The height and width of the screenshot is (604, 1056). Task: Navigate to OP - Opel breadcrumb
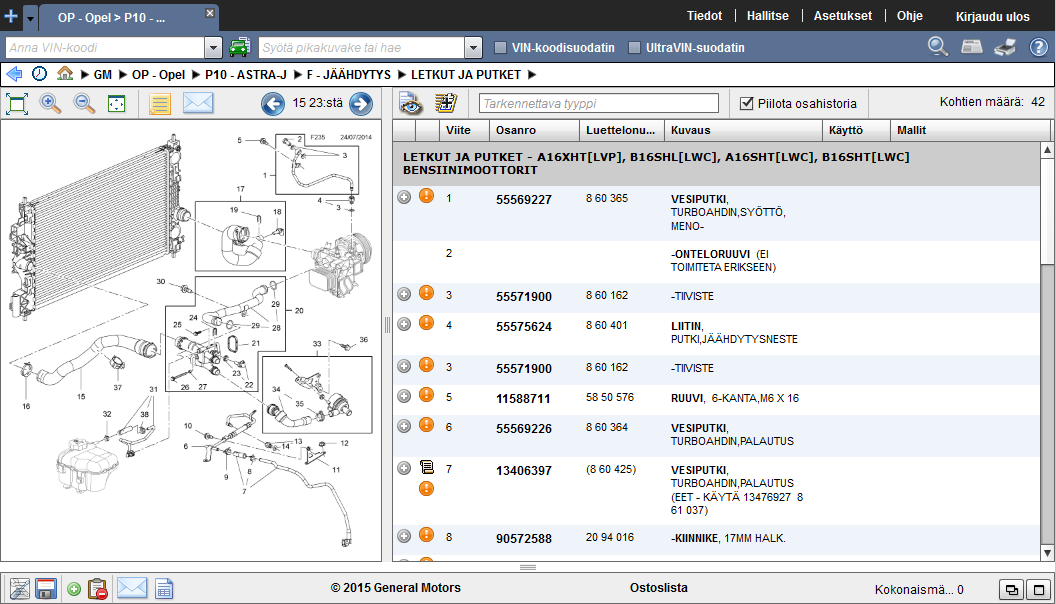click(158, 75)
